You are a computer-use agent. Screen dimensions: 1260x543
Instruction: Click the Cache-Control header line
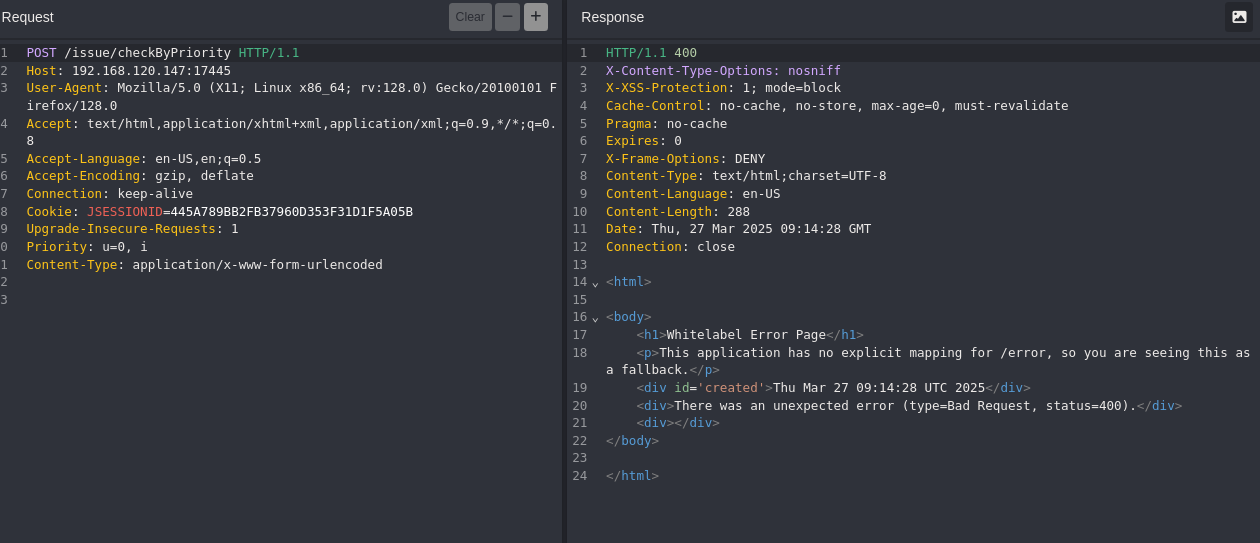[837, 106]
